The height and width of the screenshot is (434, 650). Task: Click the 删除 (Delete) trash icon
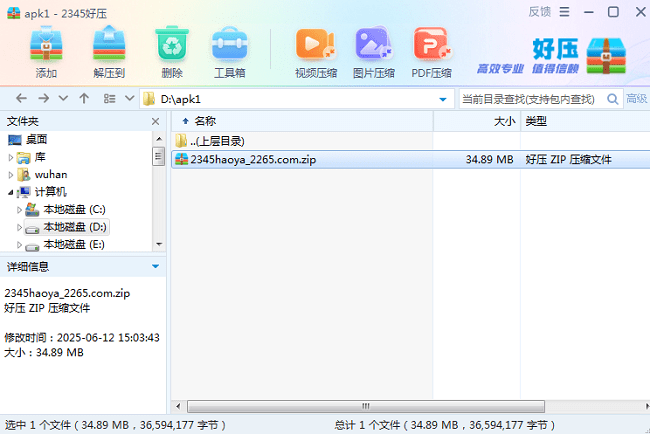click(x=172, y=53)
